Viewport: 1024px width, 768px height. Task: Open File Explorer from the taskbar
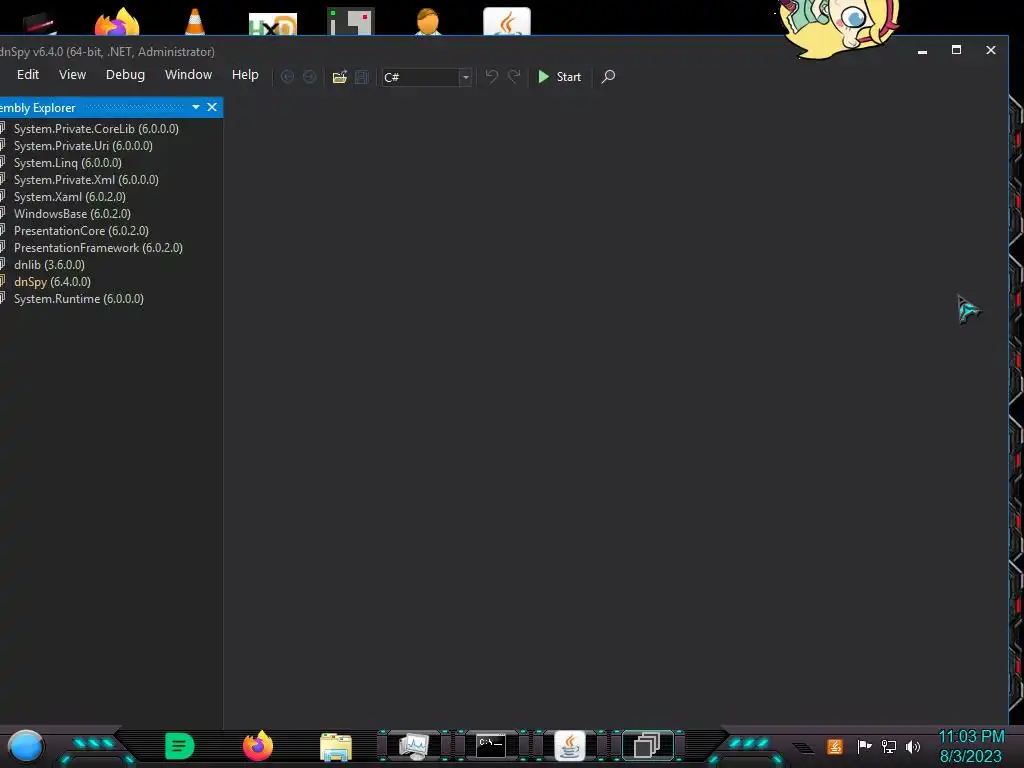[336, 747]
